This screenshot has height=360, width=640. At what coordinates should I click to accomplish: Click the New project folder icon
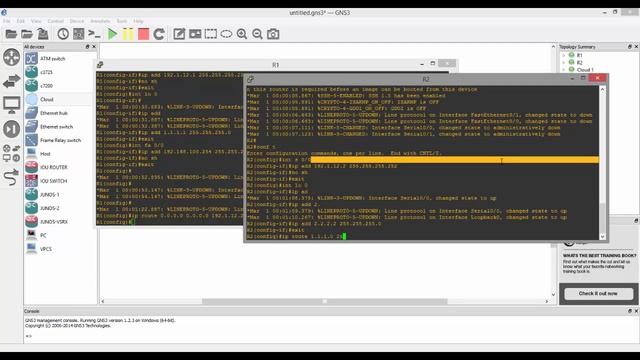[11, 34]
